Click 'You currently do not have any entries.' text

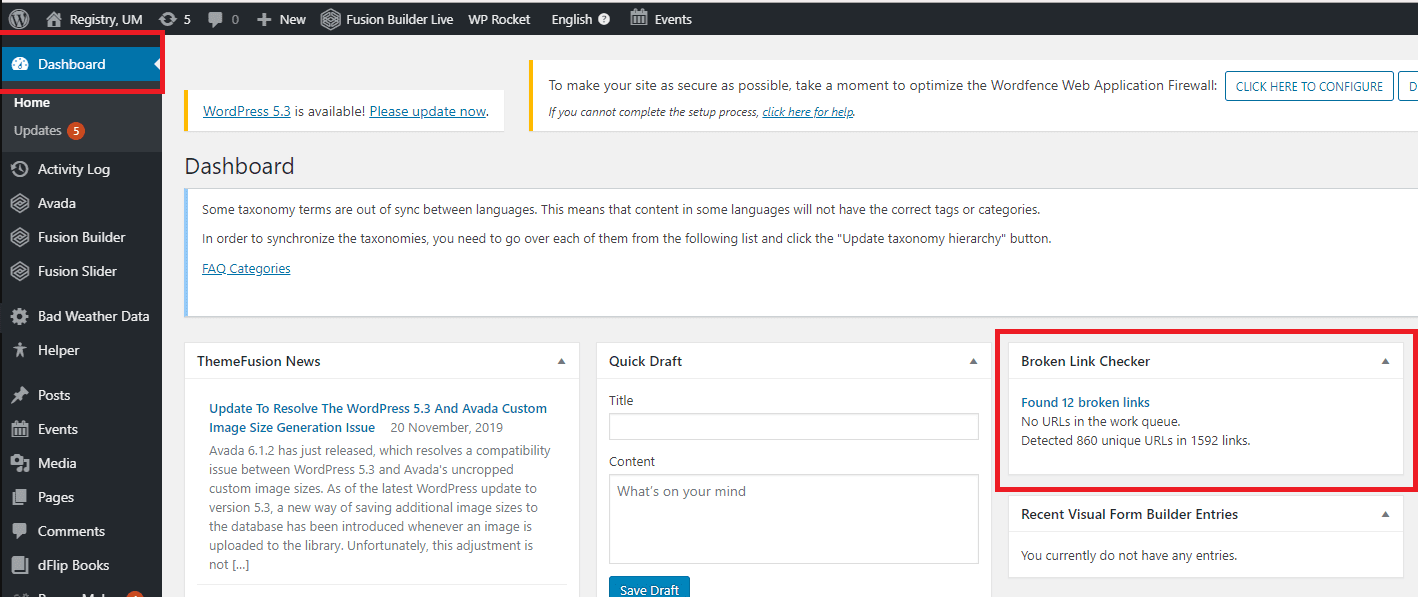[1129, 555]
